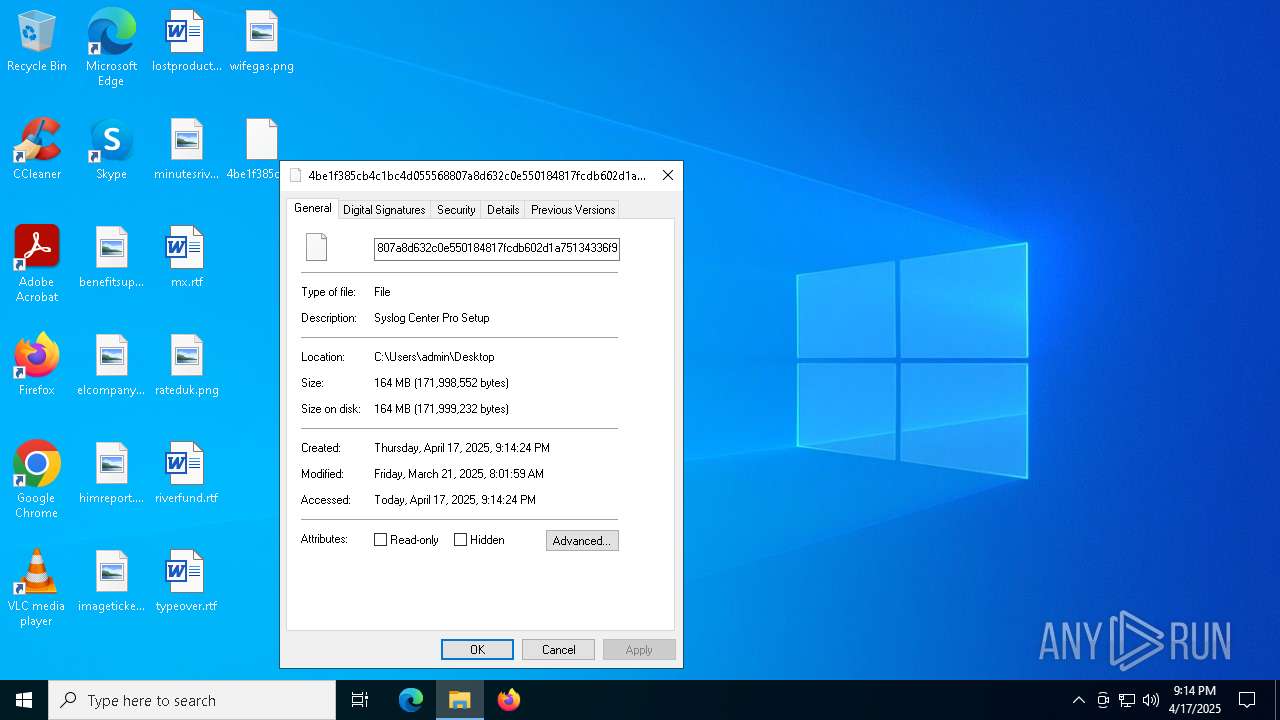Image resolution: width=1280 pixels, height=720 pixels.
Task: Click the properties dialog title bar text
Action: click(477, 175)
